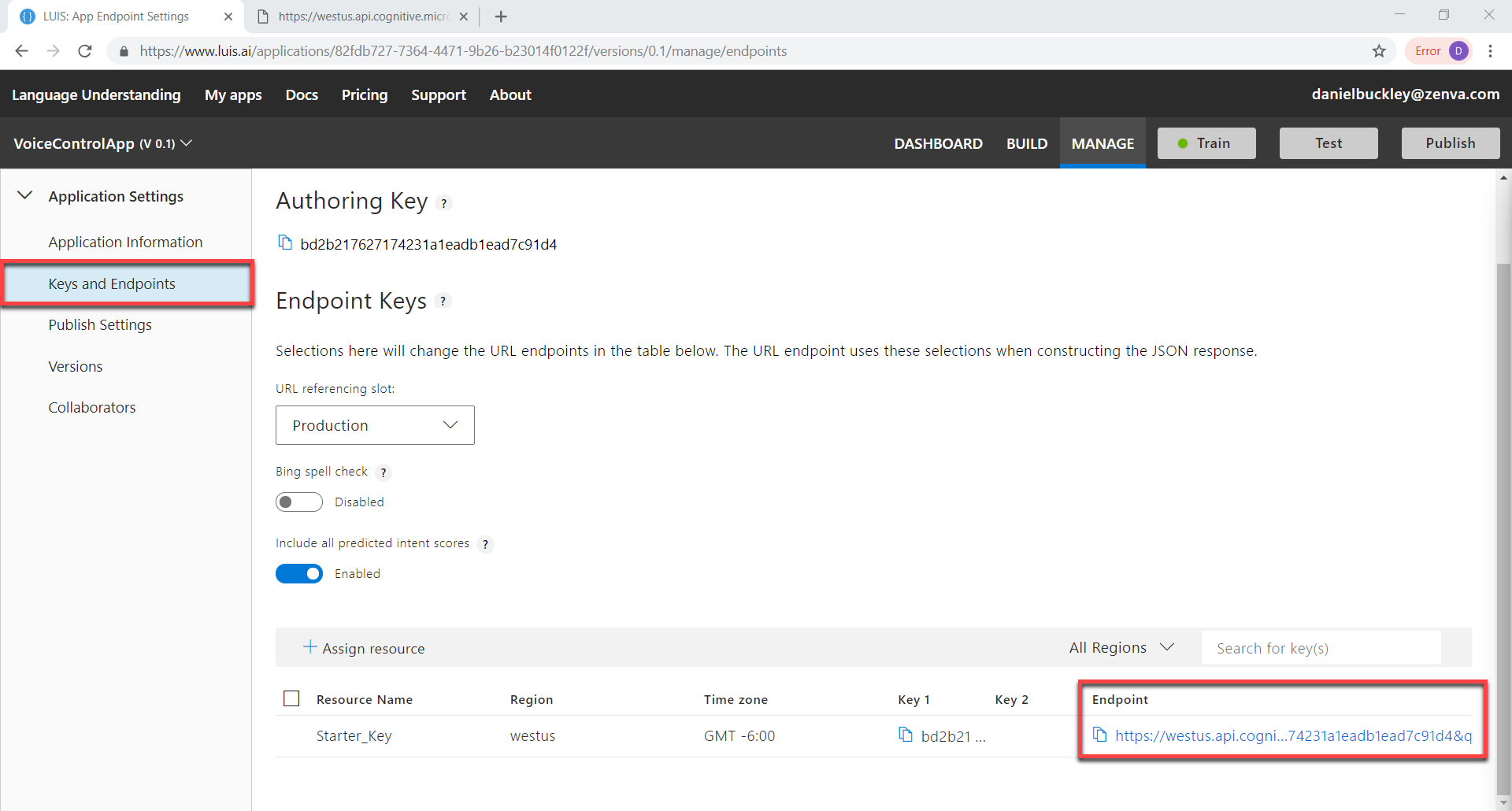Viewport: 1512px width, 811px height.
Task: Click the Language Understanding home link
Action: coord(96,94)
